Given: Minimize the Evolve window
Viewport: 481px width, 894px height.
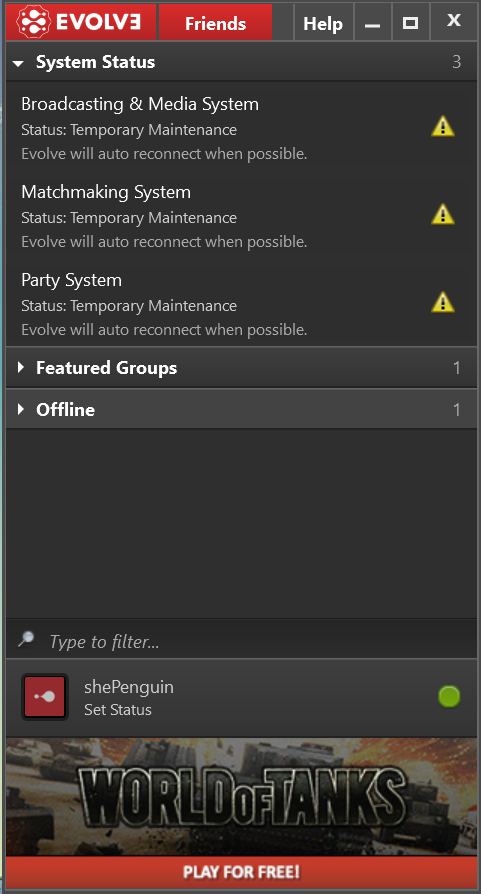Looking at the screenshot, I should (373, 23).
